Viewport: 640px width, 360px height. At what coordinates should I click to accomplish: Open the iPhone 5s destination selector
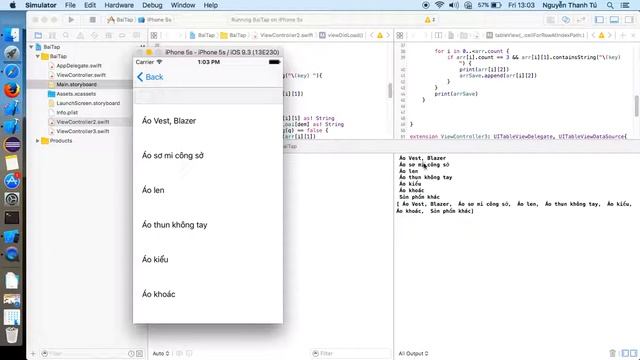tap(155, 20)
